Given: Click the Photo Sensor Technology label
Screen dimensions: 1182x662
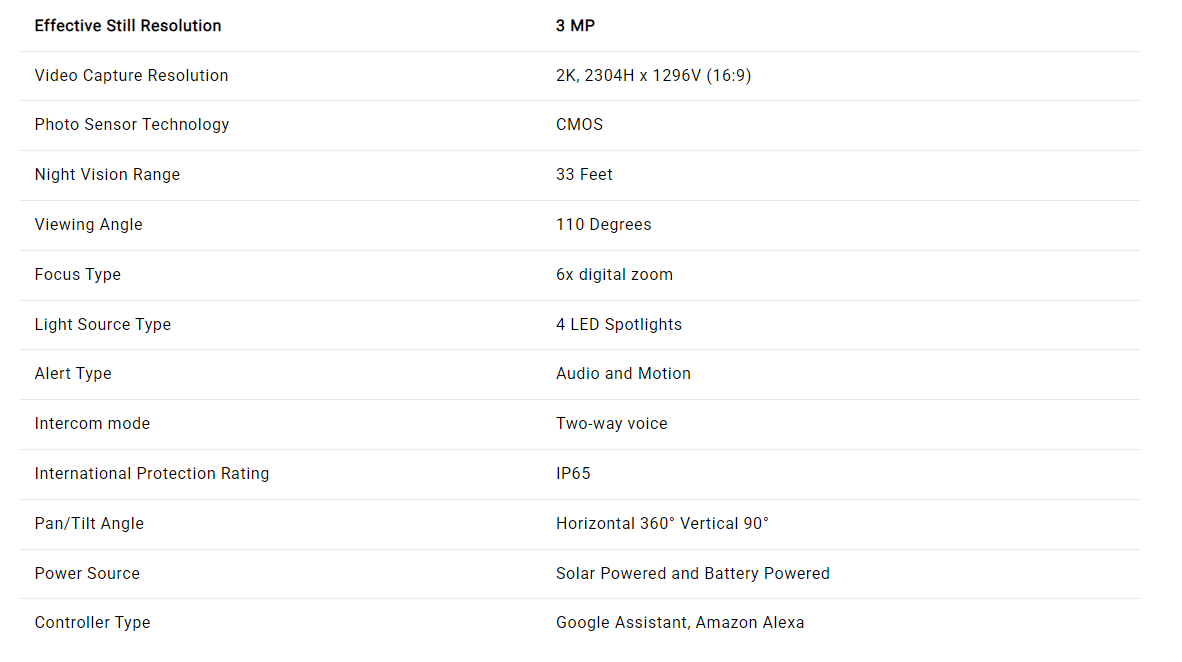Looking at the screenshot, I should pos(132,125).
